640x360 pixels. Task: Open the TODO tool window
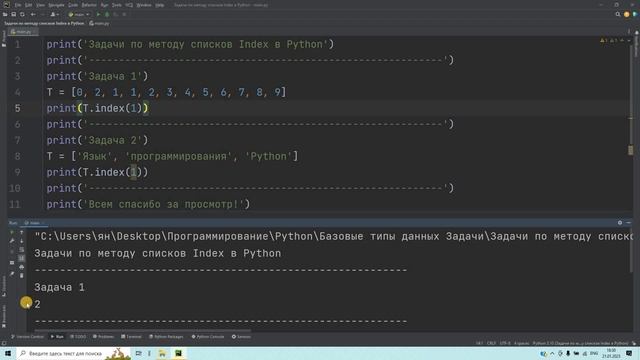(x=78, y=337)
